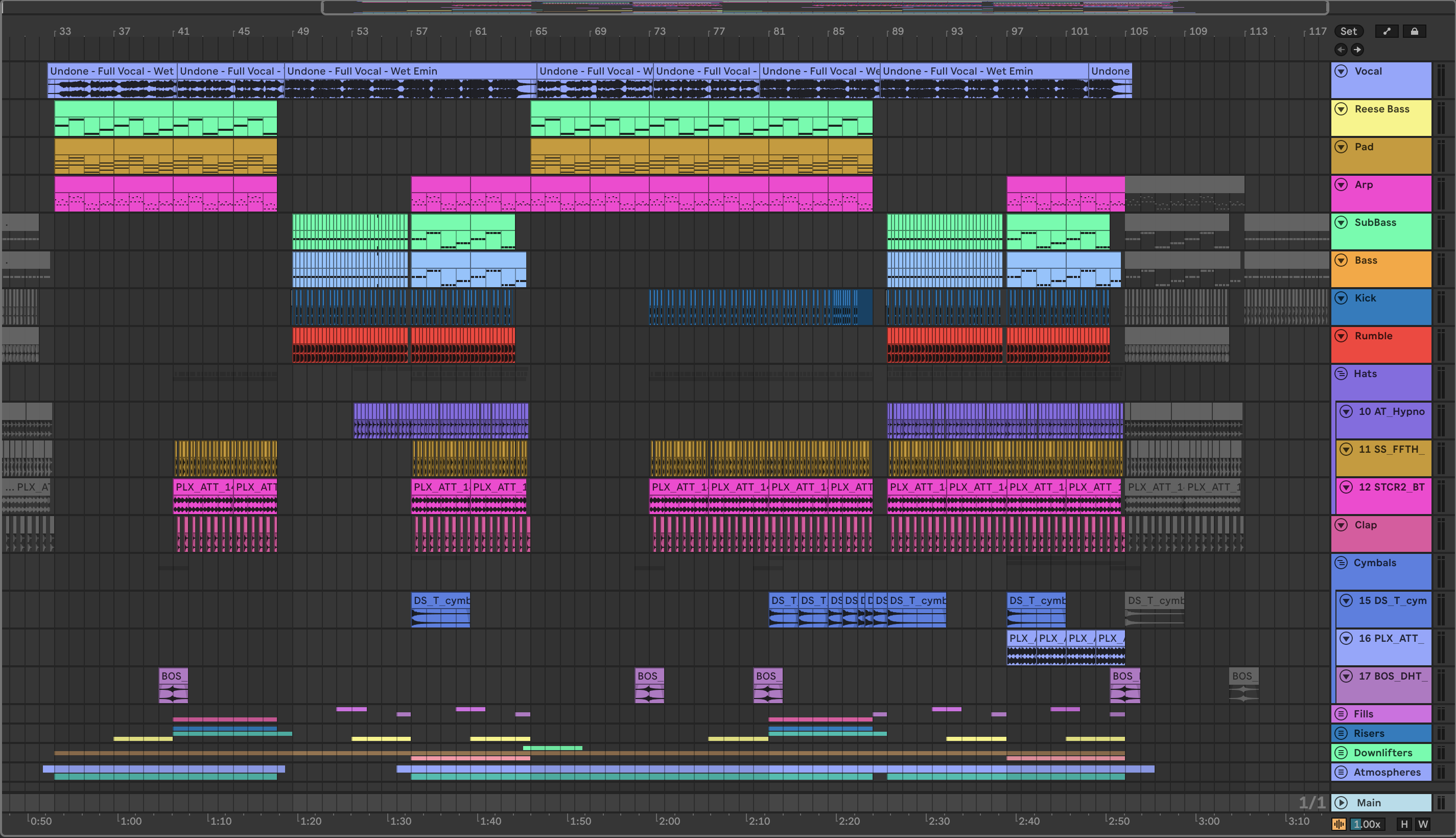Toggle the orange waveform display icon
This screenshot has width=1456, height=838.
1338,824
